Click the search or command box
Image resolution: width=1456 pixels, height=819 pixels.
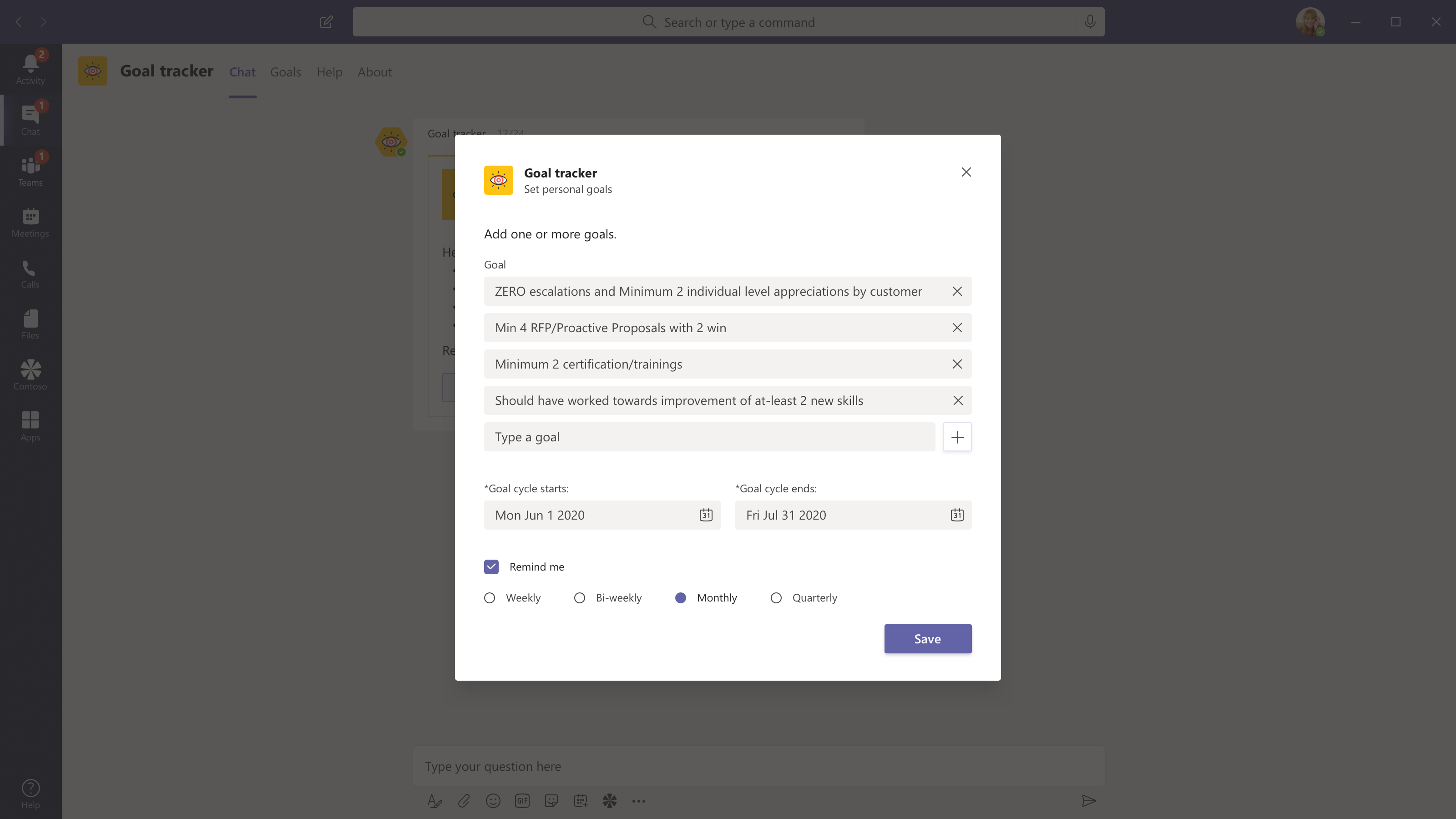[x=728, y=22]
